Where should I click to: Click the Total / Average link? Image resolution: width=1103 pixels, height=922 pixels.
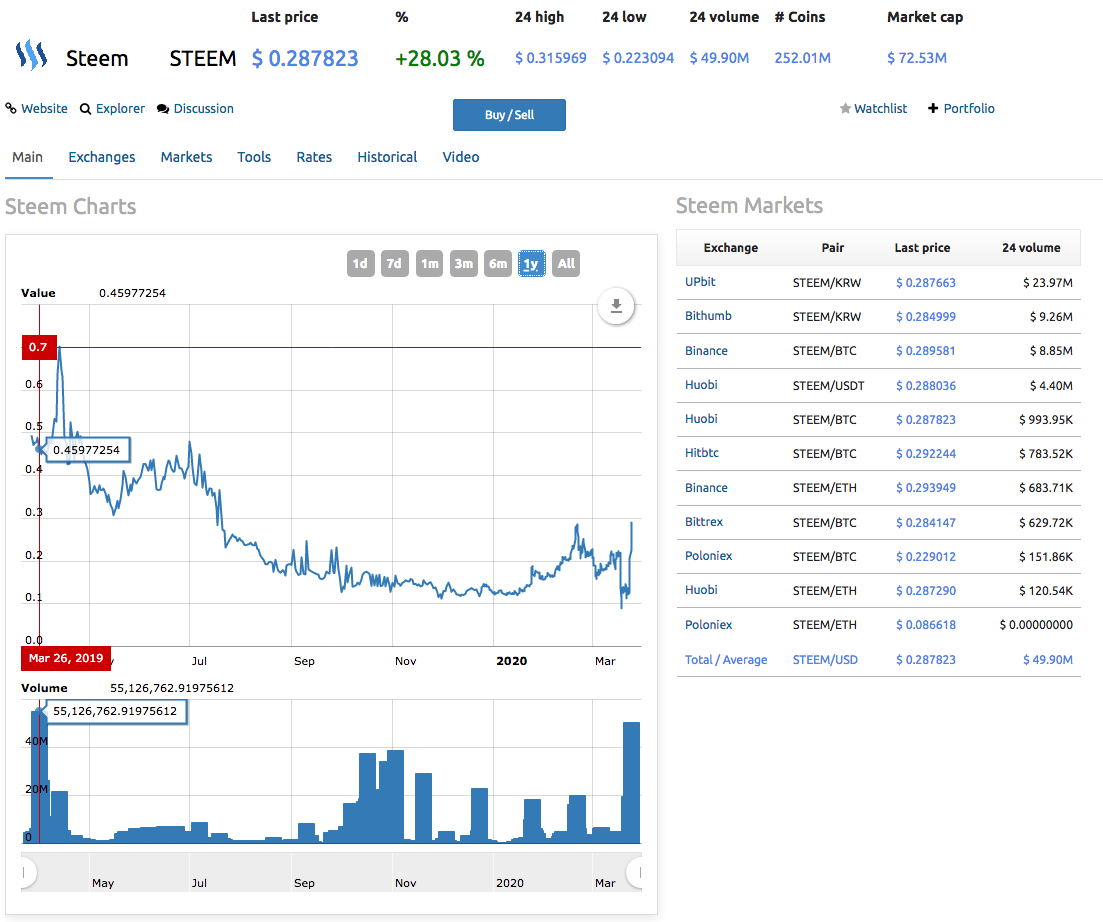(x=726, y=660)
